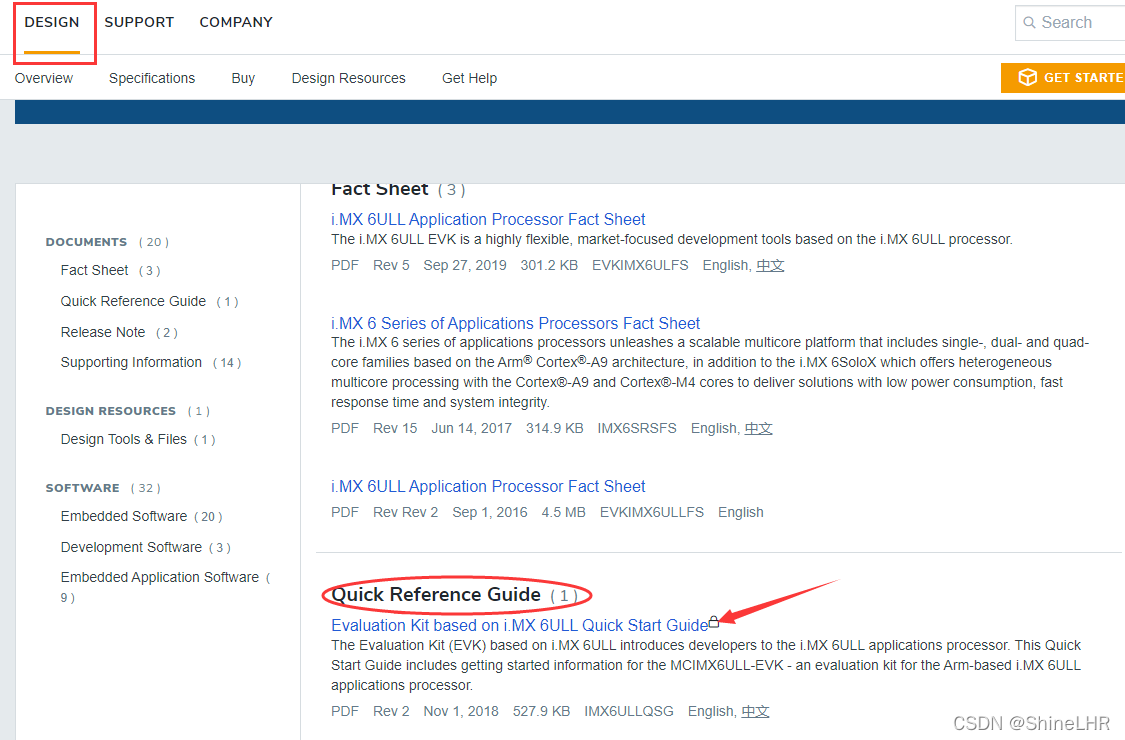This screenshot has width=1125, height=740.
Task: Filter by Supporting Information in sidebar
Action: (x=131, y=362)
